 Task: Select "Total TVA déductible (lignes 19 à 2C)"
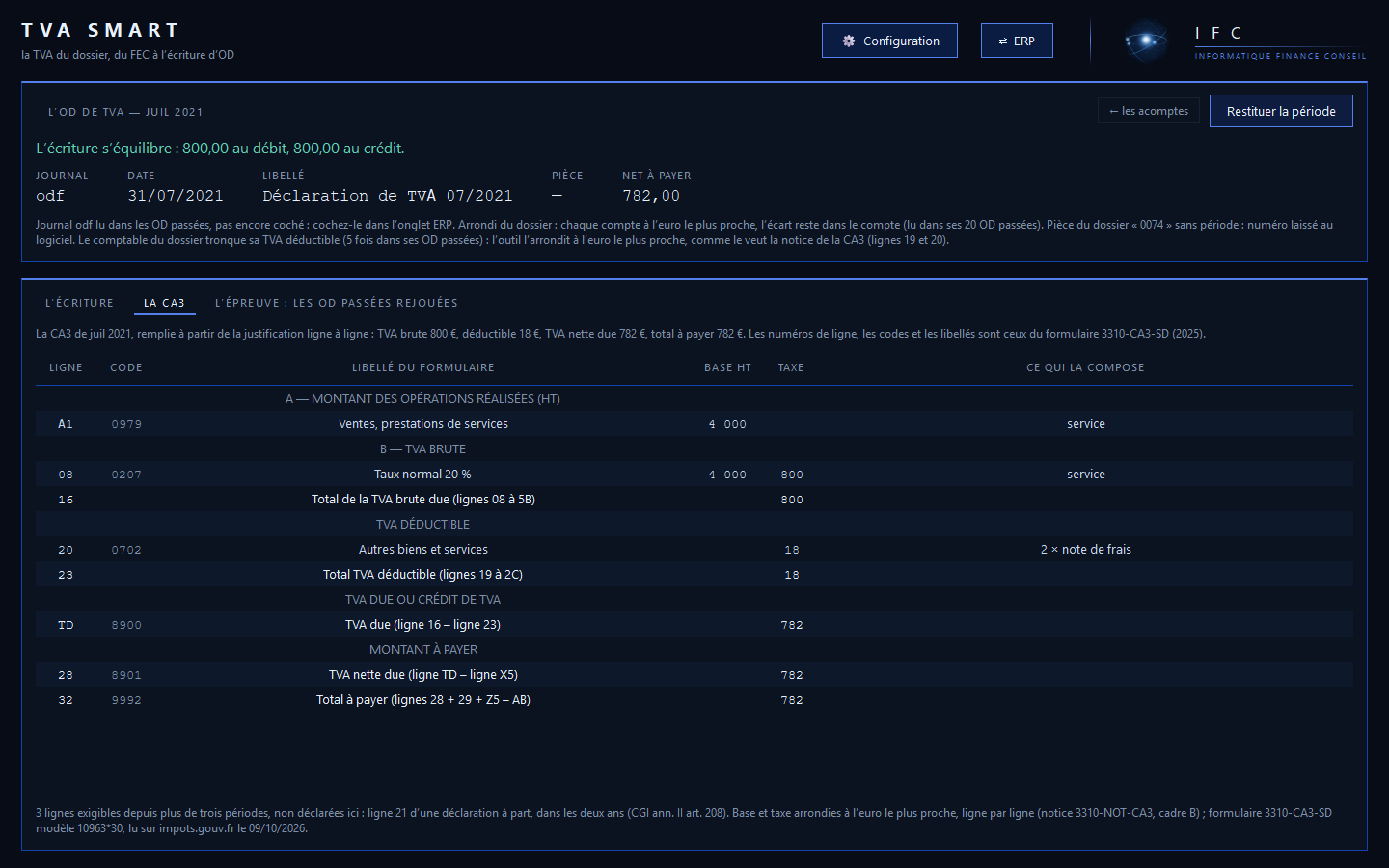tap(423, 575)
